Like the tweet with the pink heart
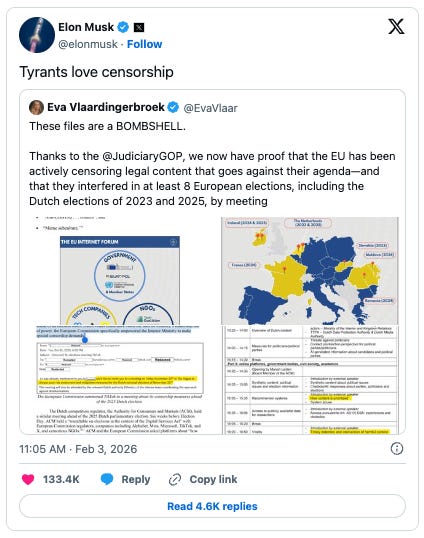Screen dimensions: 424x538 pyautogui.click(x=28, y=479)
